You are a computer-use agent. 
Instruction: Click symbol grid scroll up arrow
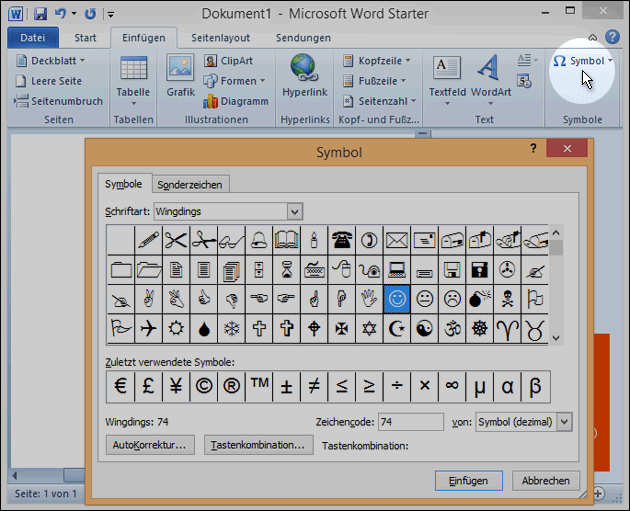(x=556, y=233)
